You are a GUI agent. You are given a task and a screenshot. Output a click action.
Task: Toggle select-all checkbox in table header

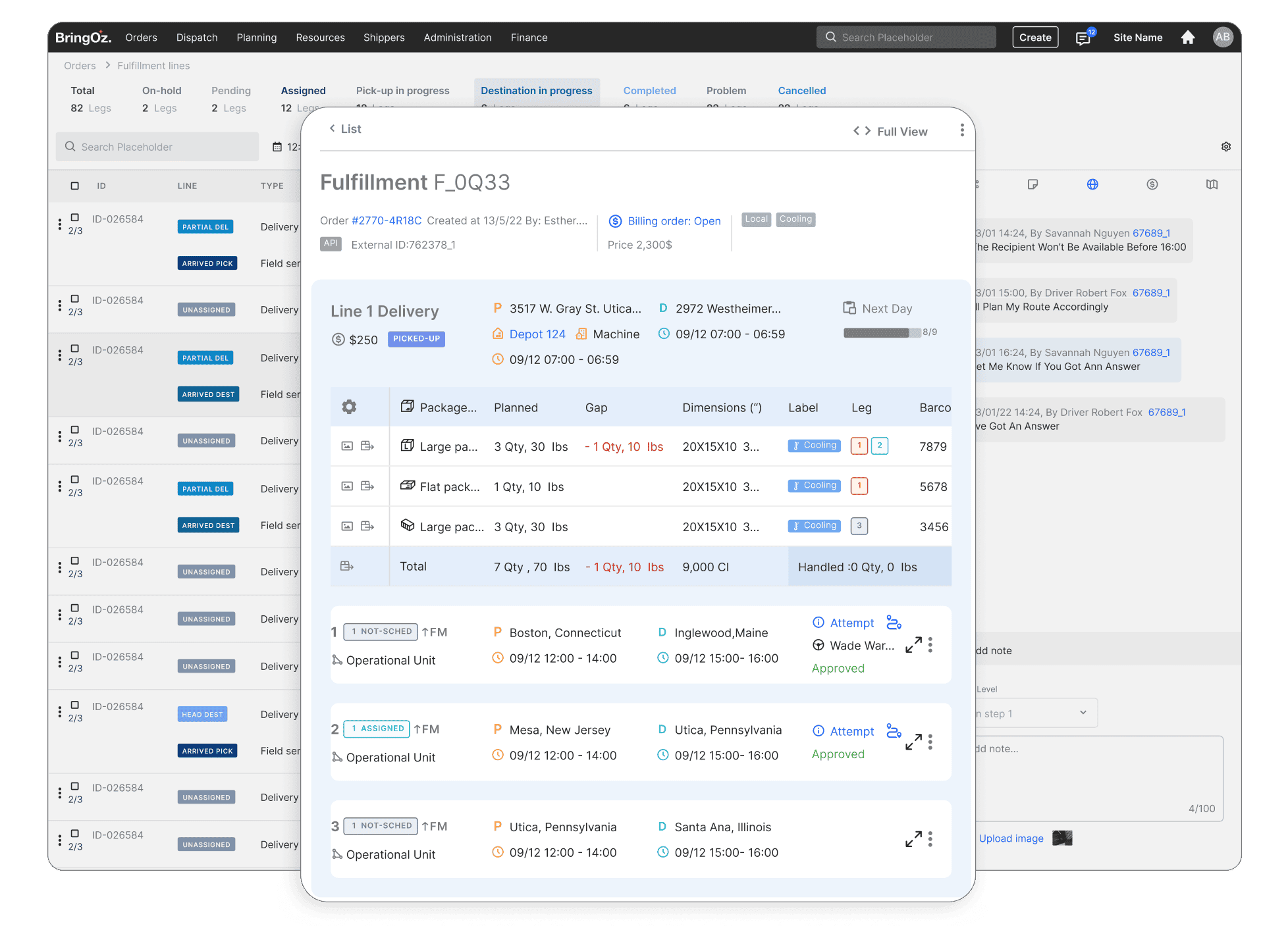coord(75,186)
